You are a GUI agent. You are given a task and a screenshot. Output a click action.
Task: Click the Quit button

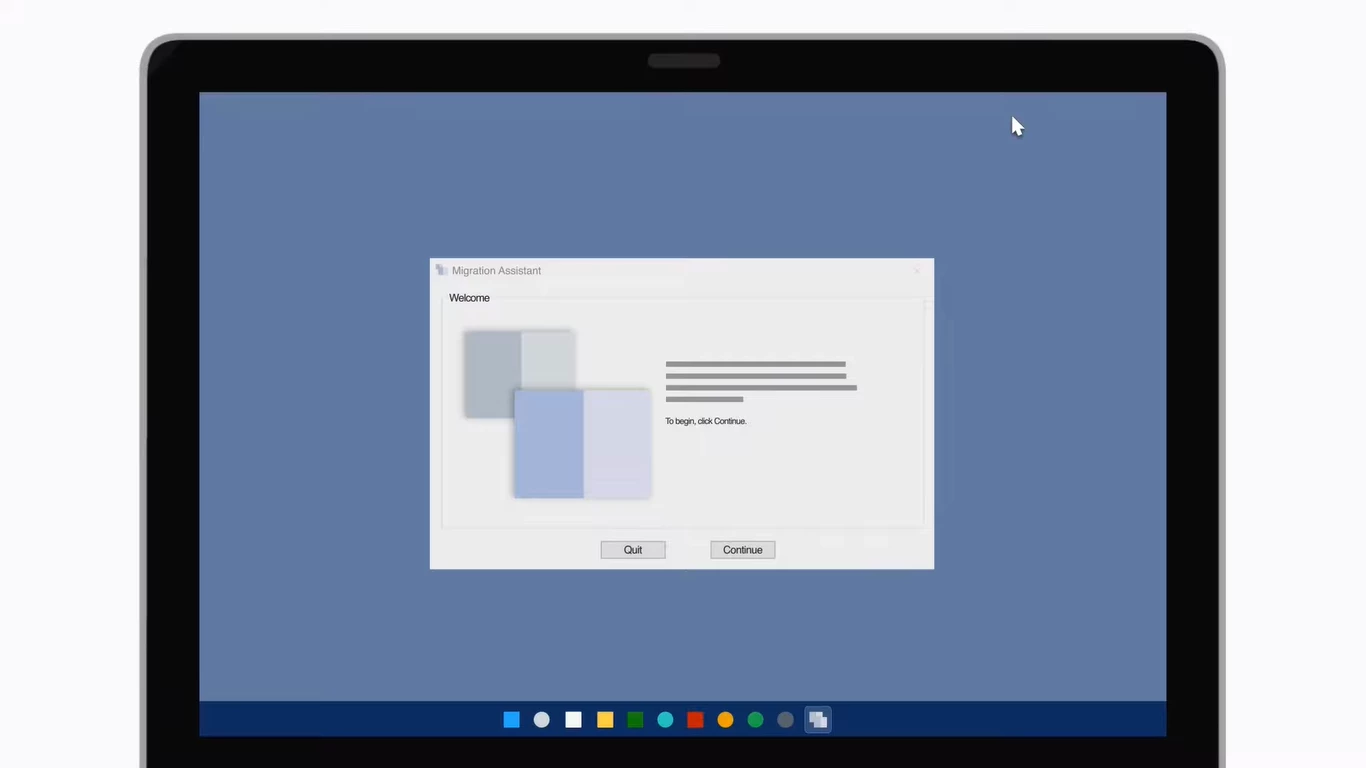click(x=633, y=550)
